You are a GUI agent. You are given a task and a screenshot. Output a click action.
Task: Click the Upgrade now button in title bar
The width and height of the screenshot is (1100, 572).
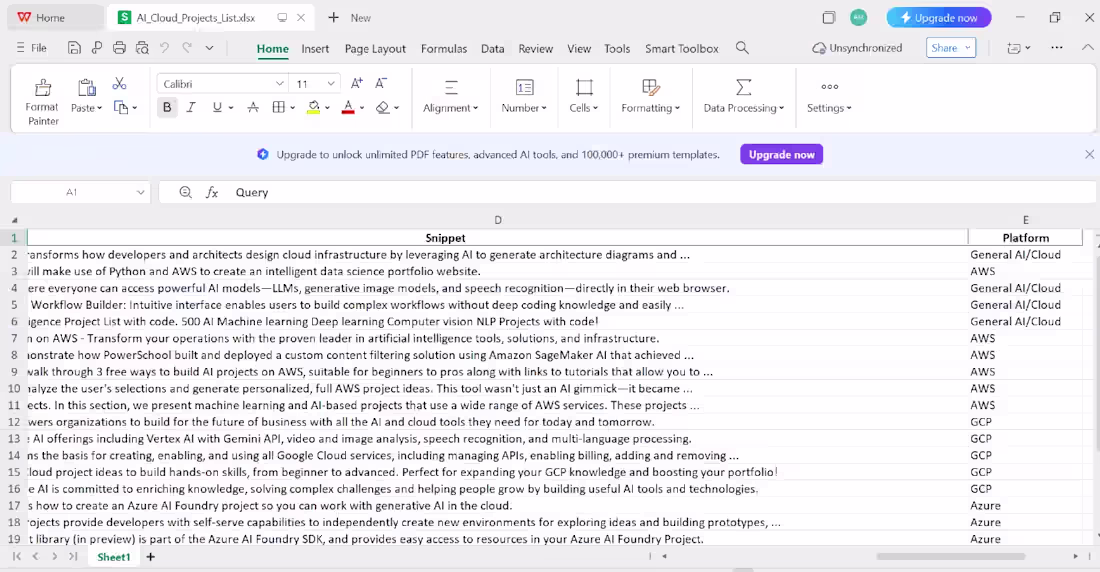939,18
